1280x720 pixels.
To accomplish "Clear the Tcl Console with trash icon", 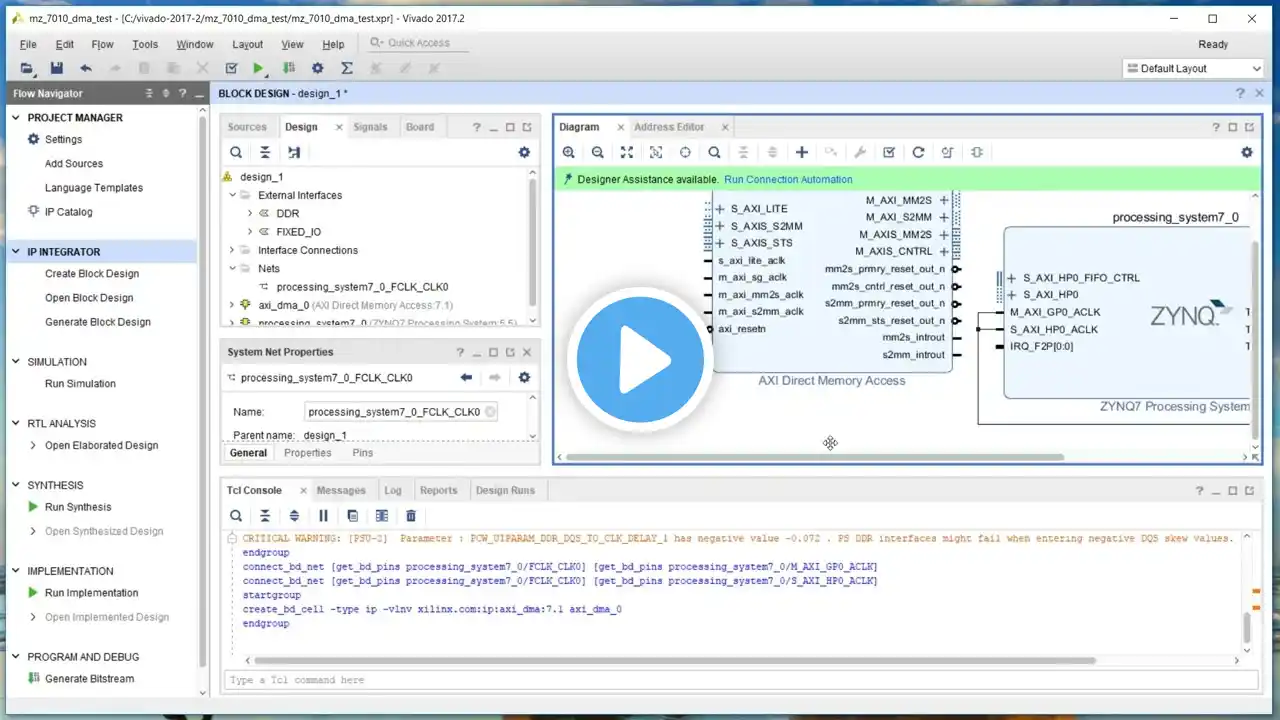I will [x=410, y=516].
